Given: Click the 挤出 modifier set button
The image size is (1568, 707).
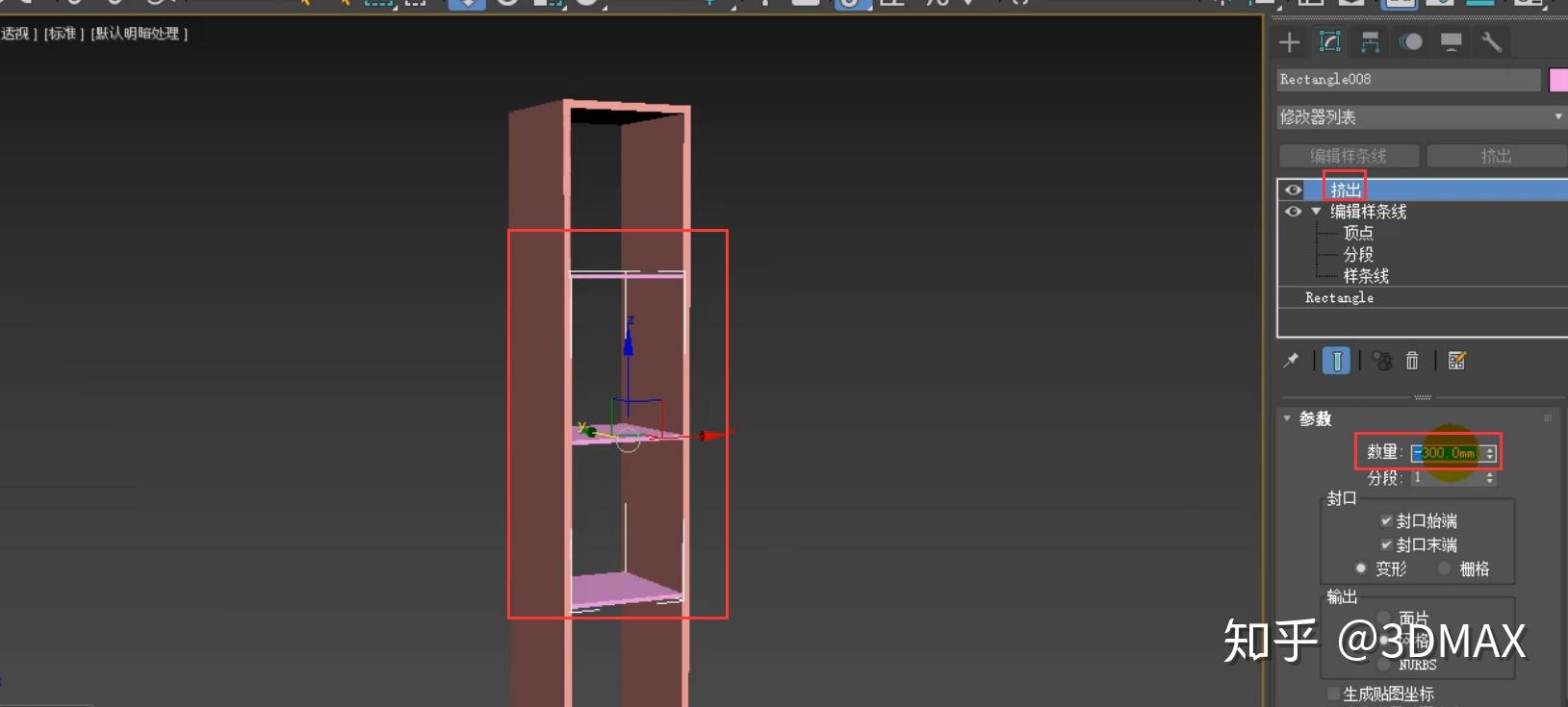Looking at the screenshot, I should coord(1497,156).
